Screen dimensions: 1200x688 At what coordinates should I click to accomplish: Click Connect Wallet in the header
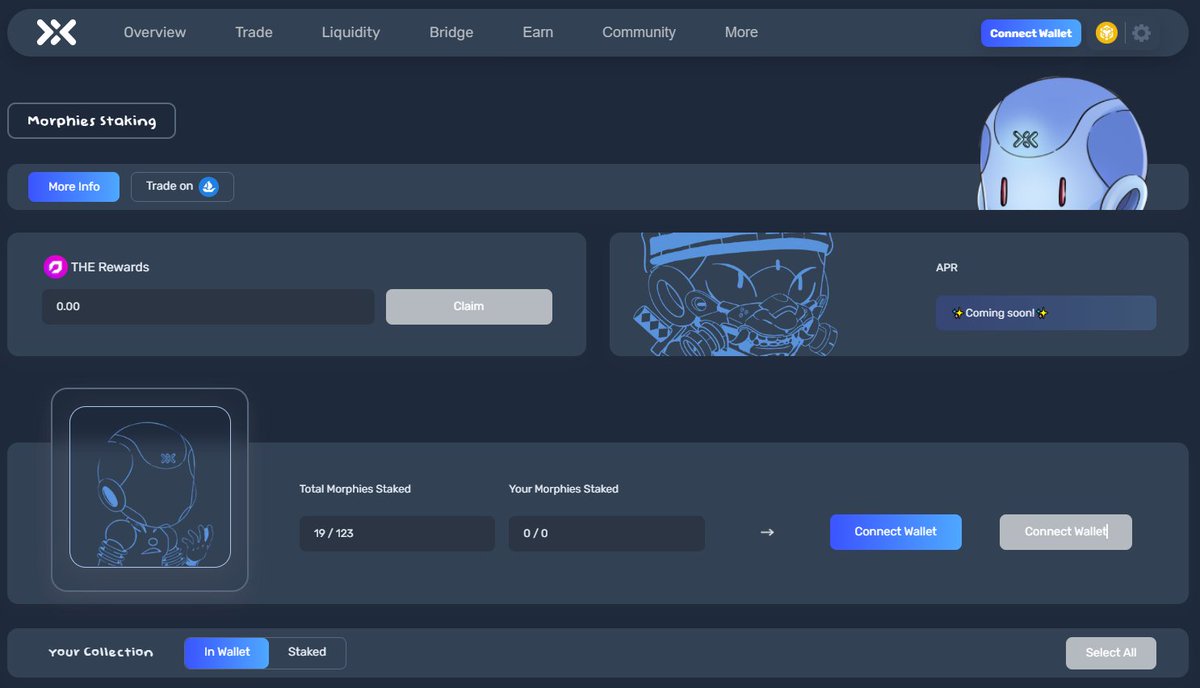point(1031,33)
